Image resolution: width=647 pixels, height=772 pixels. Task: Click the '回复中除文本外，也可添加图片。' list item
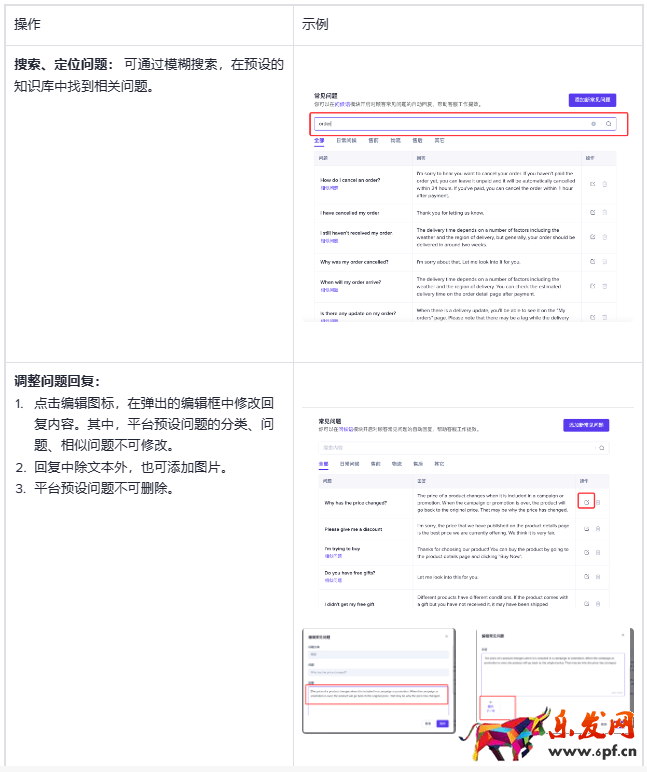(131, 467)
